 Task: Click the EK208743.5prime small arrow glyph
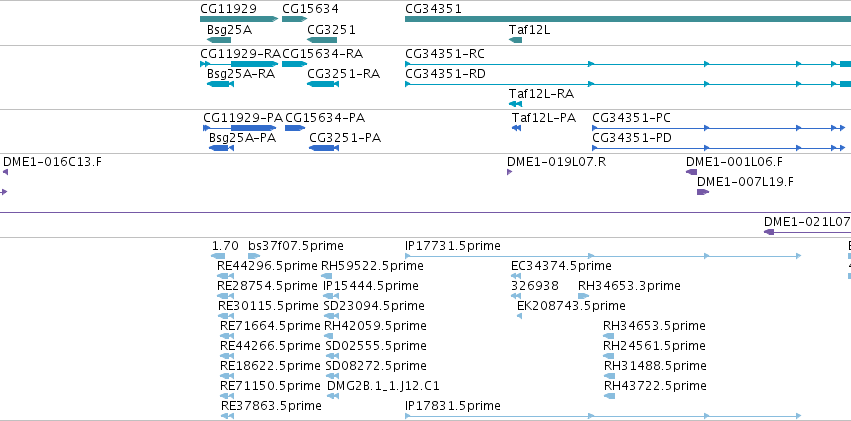click(519, 316)
